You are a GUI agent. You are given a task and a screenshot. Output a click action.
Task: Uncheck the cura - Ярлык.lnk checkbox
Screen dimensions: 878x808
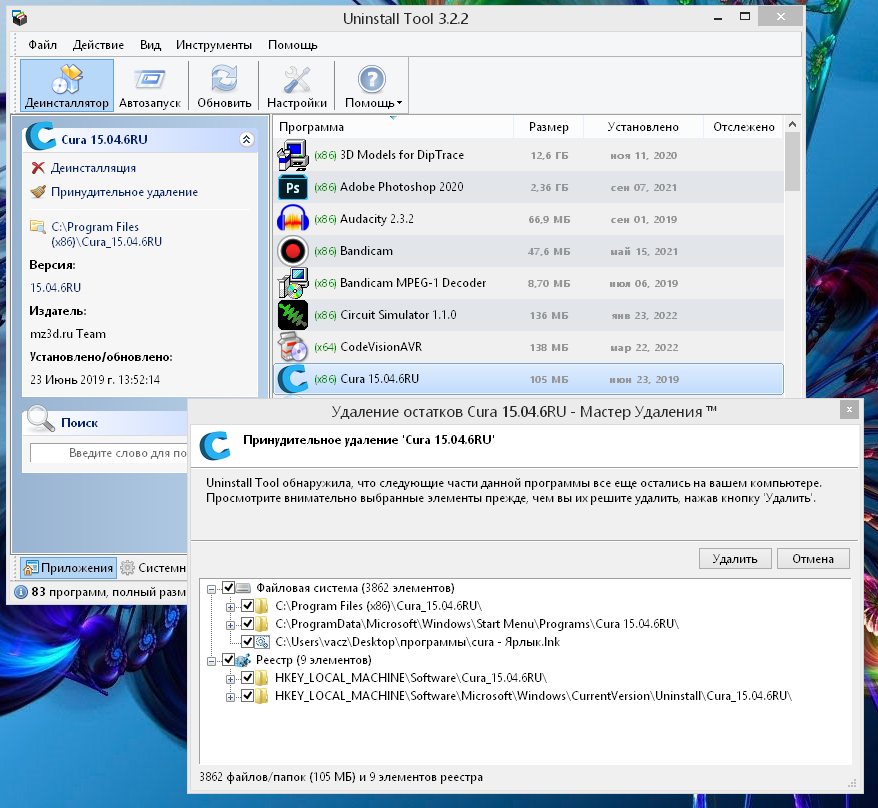pyautogui.click(x=248, y=642)
